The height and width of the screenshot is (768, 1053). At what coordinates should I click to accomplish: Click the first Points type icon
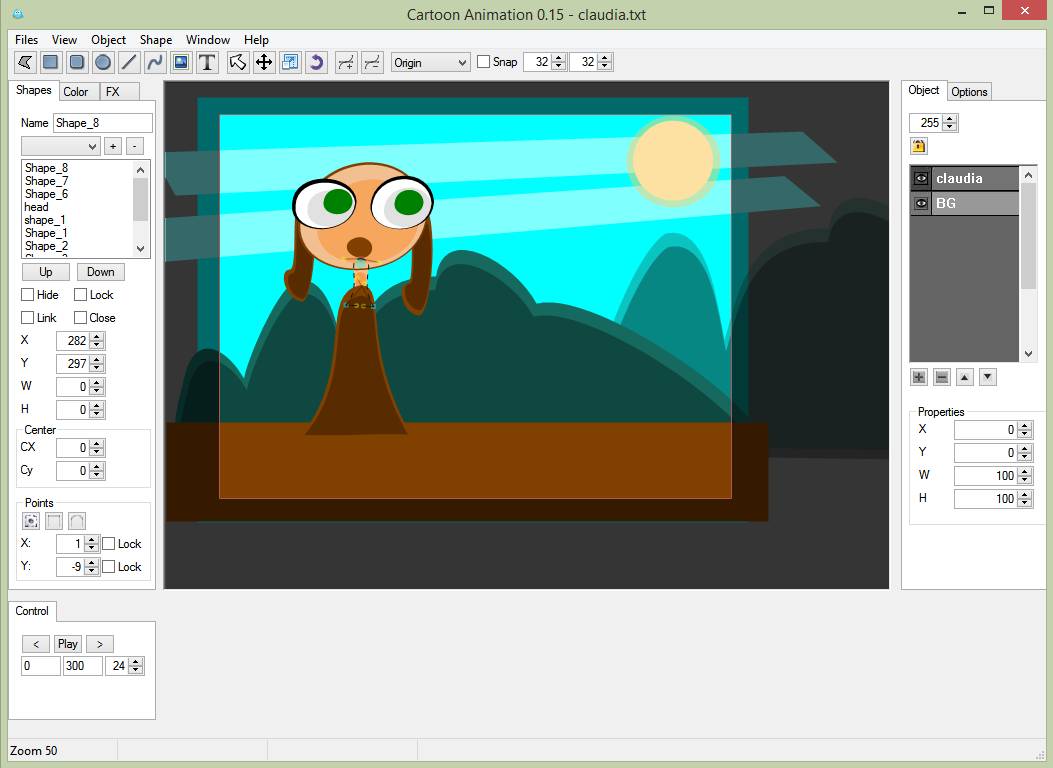coord(31,521)
